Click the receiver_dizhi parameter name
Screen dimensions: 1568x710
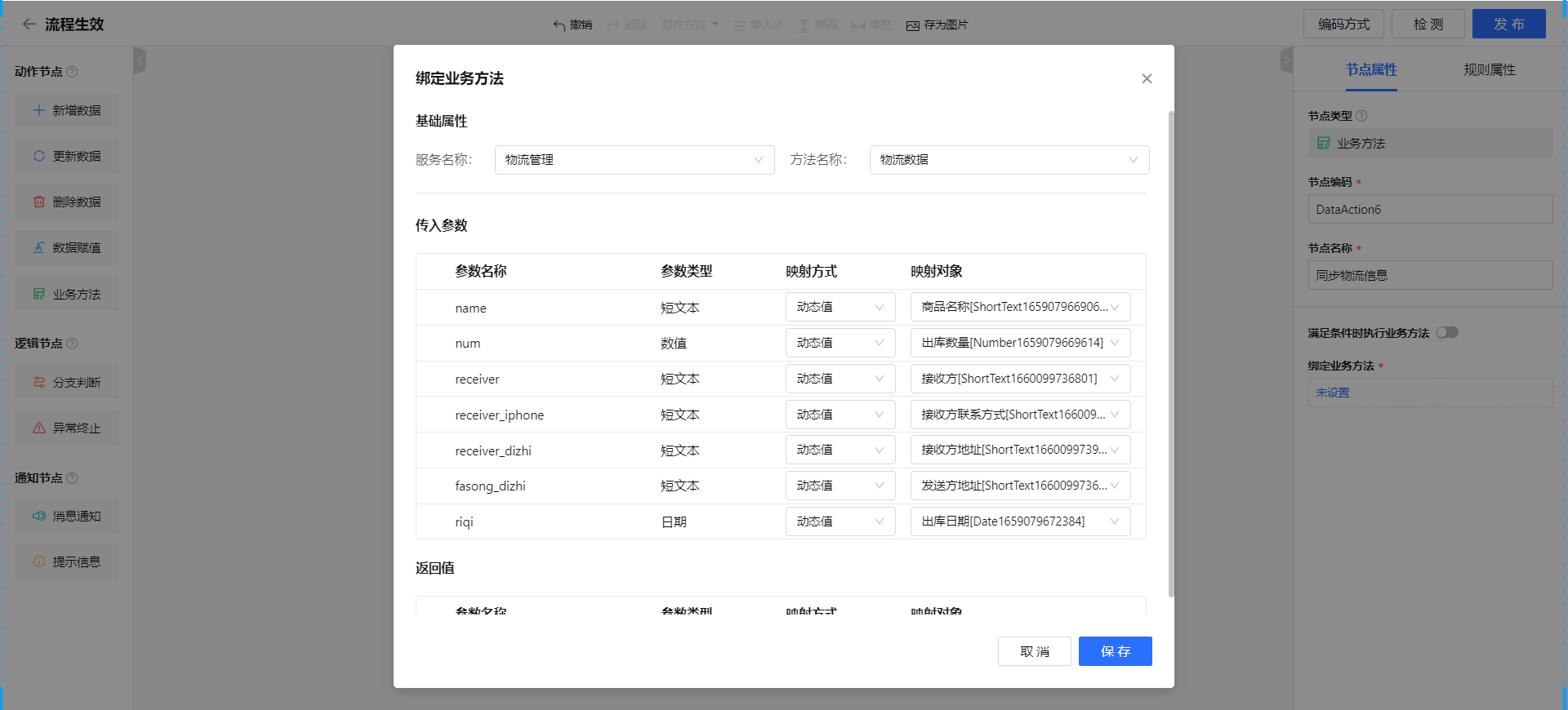pos(493,450)
